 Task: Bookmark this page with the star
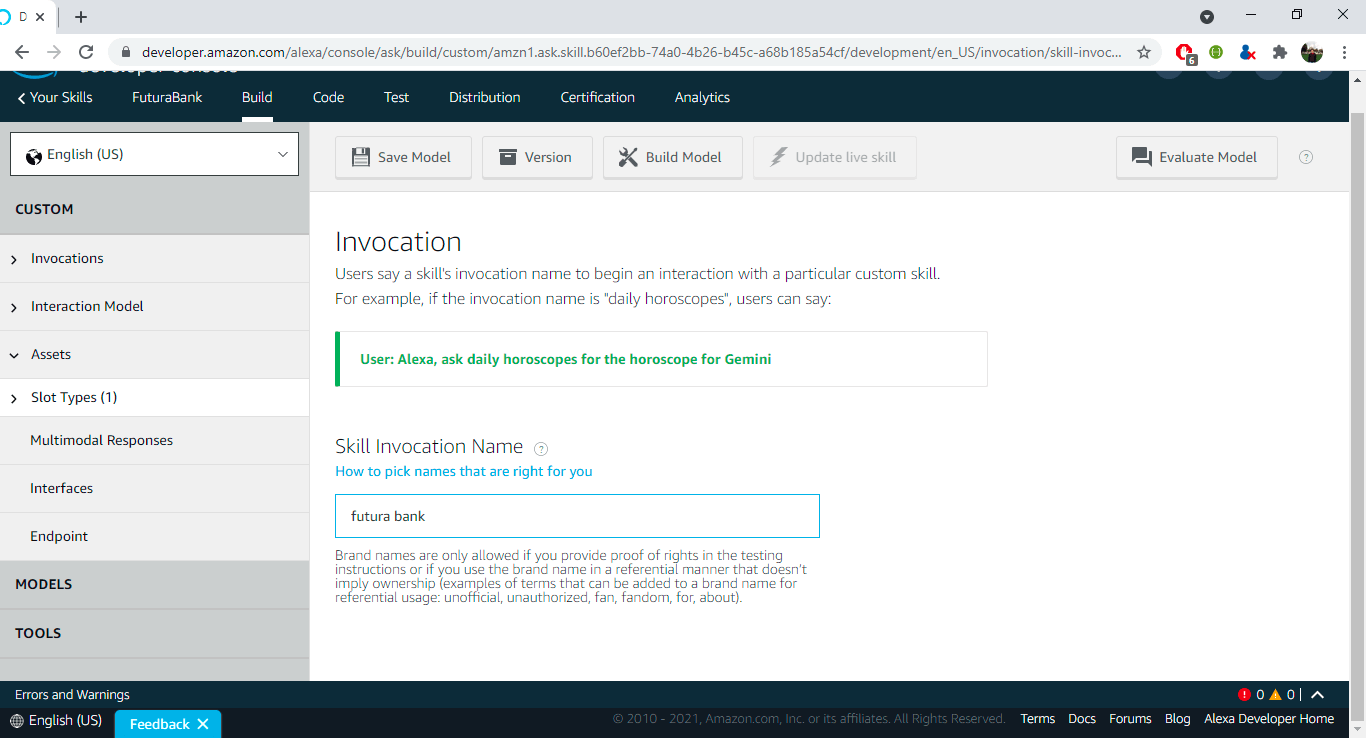point(1144,52)
